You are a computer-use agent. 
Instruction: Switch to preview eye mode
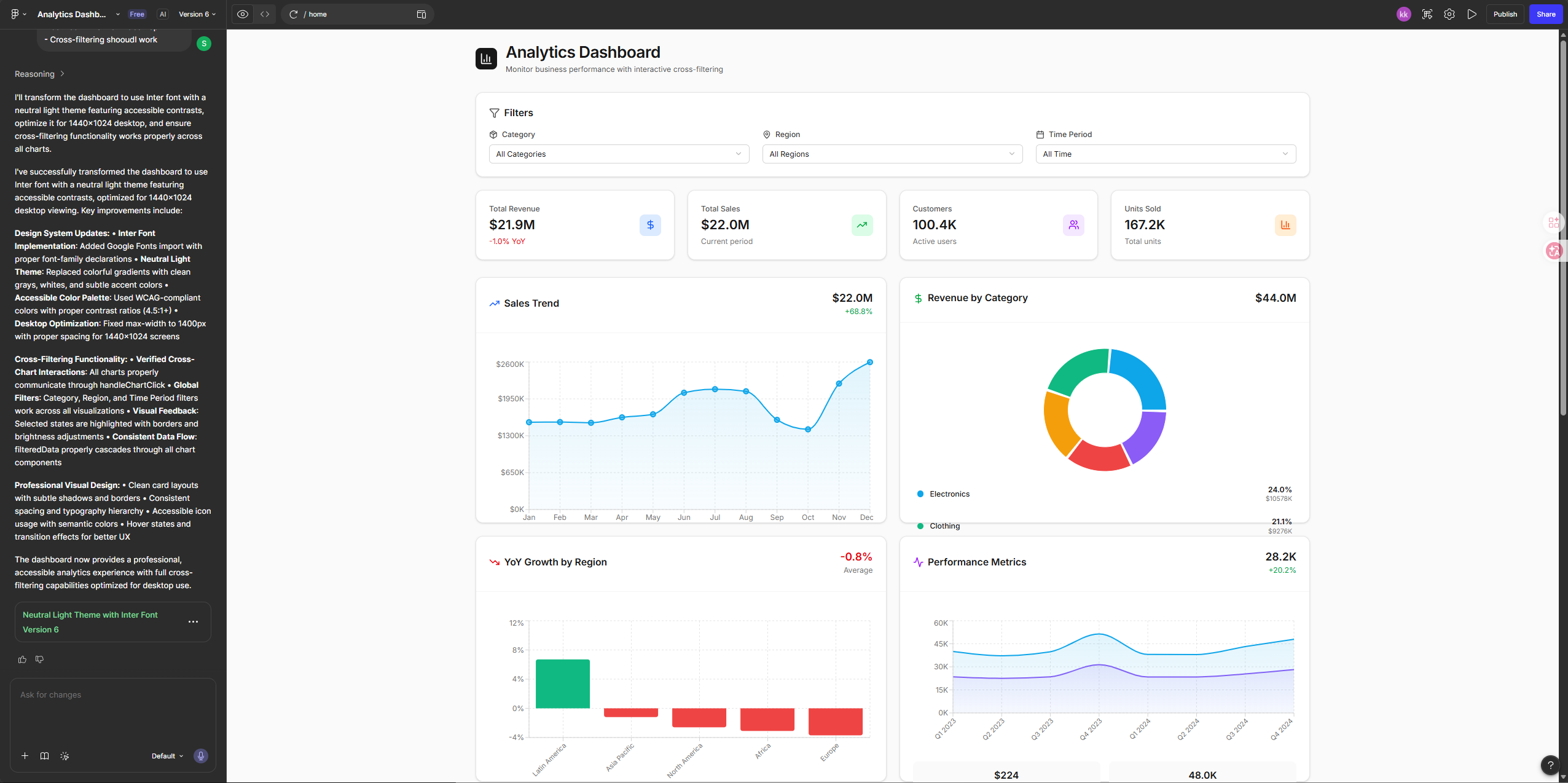point(243,14)
